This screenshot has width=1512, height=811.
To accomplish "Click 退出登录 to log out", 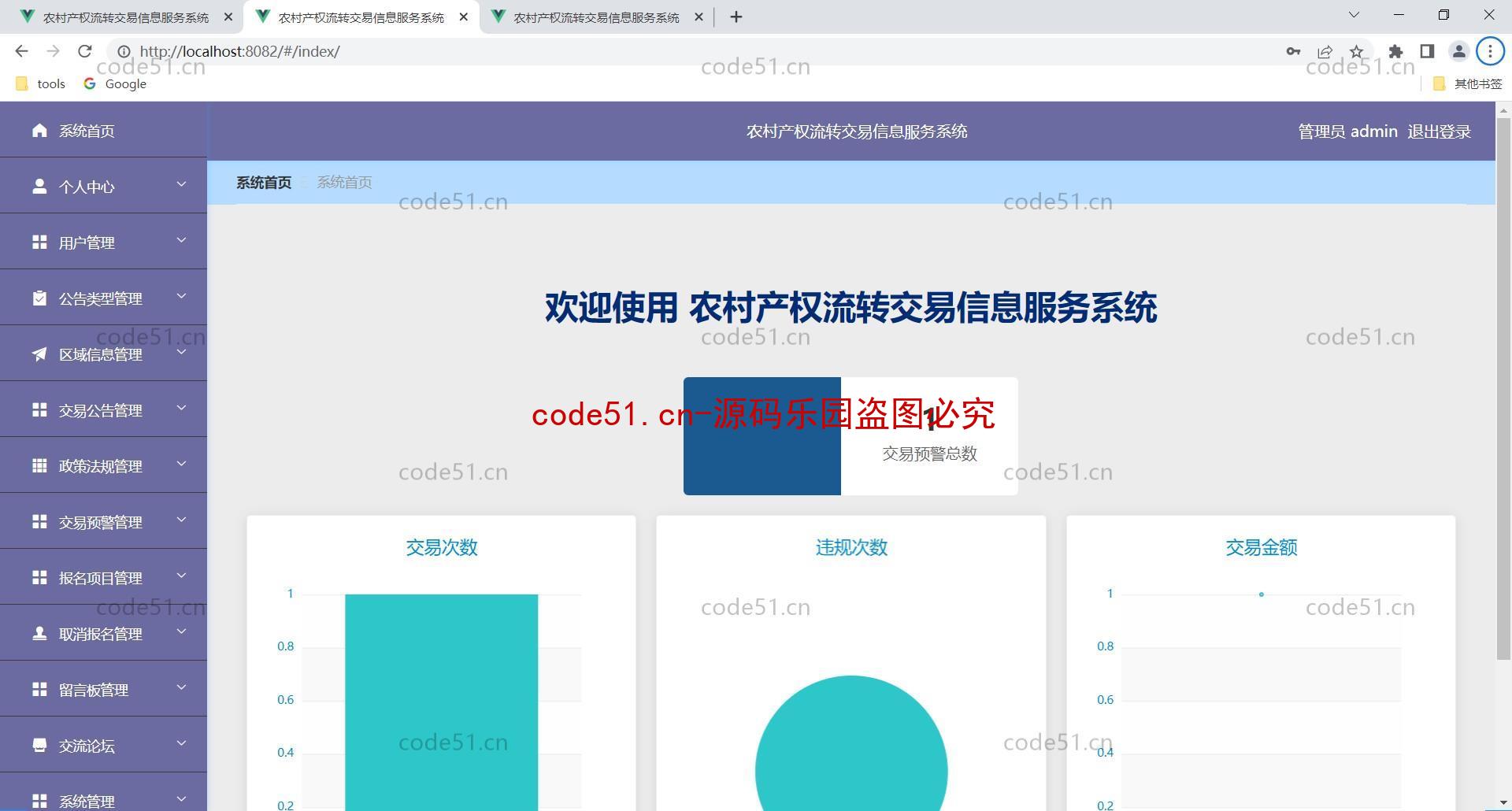I will coord(1439,131).
